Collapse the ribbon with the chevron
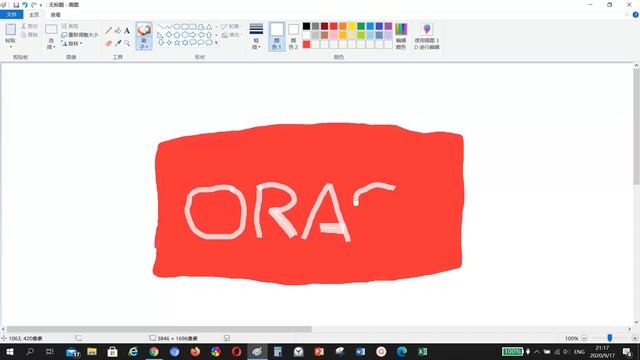Screen dimensions: 640x360 [x=627, y=15]
